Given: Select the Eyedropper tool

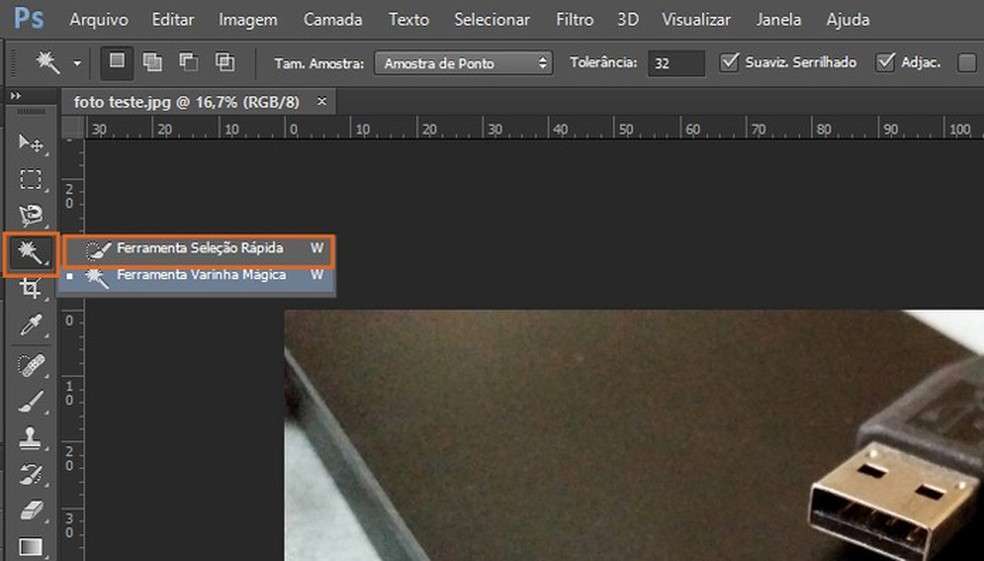Looking at the screenshot, I should pos(31,326).
